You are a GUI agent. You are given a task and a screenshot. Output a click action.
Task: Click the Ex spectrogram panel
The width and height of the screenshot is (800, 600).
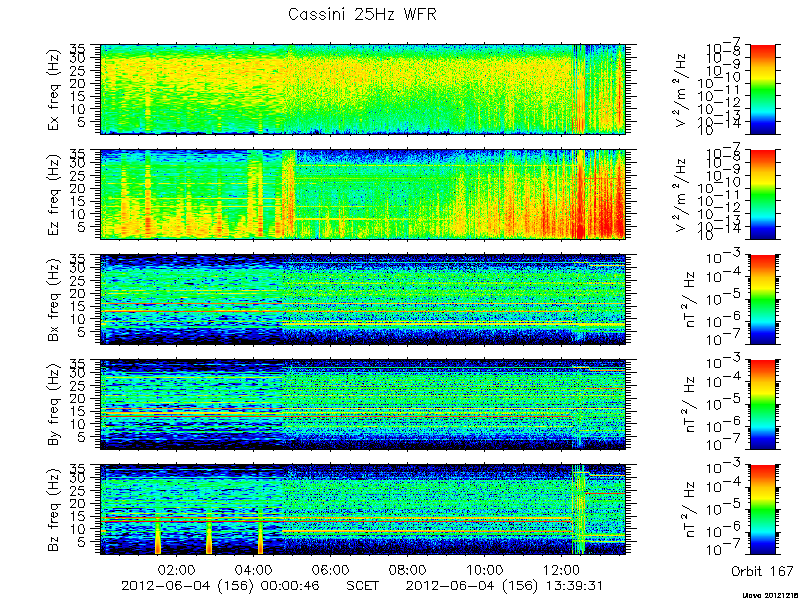[x=363, y=89]
